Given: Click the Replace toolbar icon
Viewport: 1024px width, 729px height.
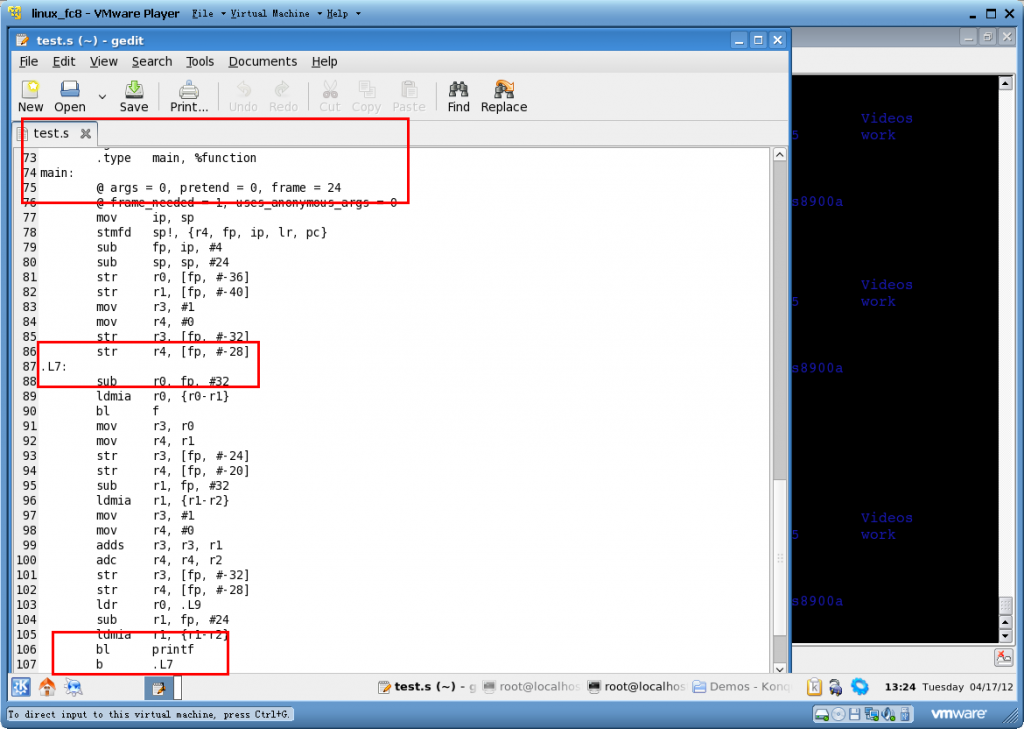Looking at the screenshot, I should (x=504, y=96).
